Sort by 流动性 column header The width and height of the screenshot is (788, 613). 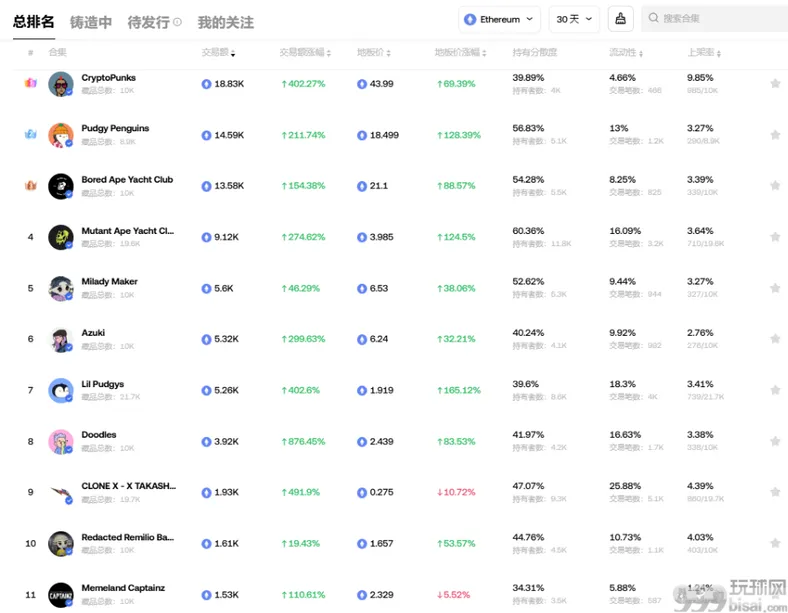coord(626,52)
